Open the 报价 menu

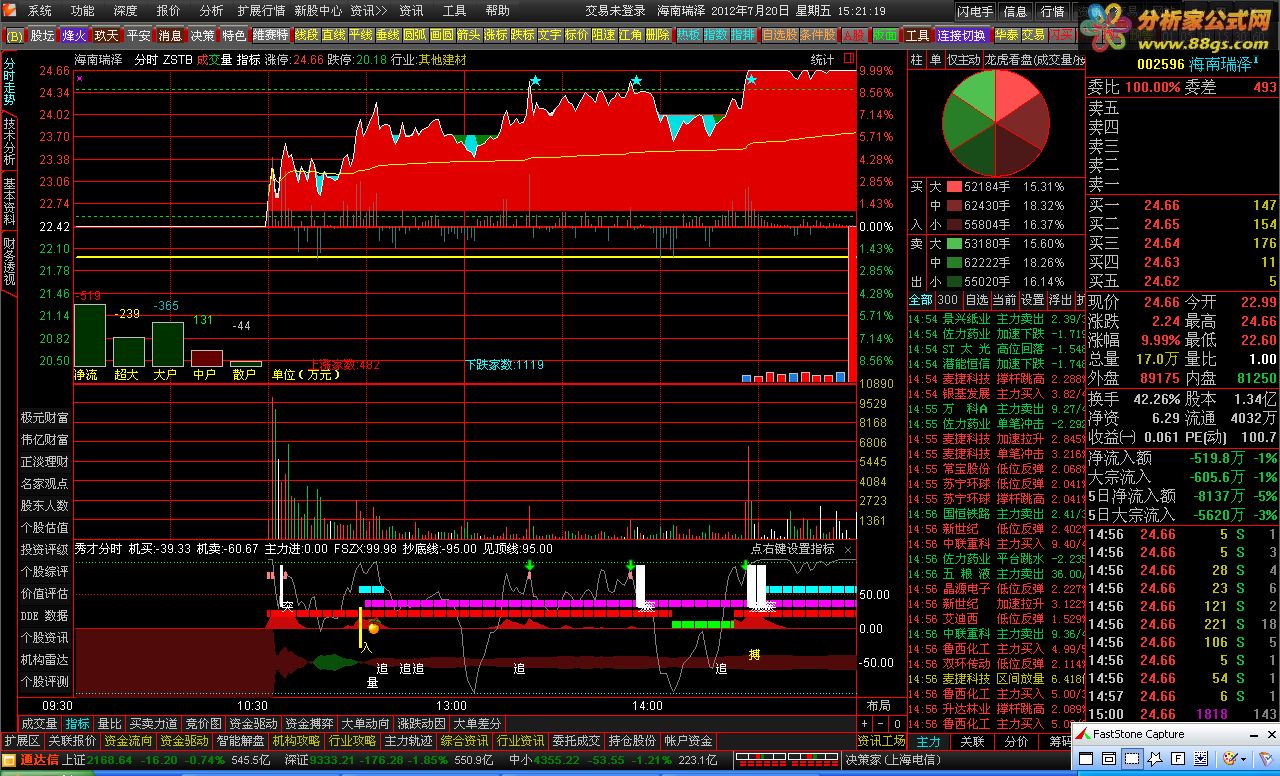169,11
